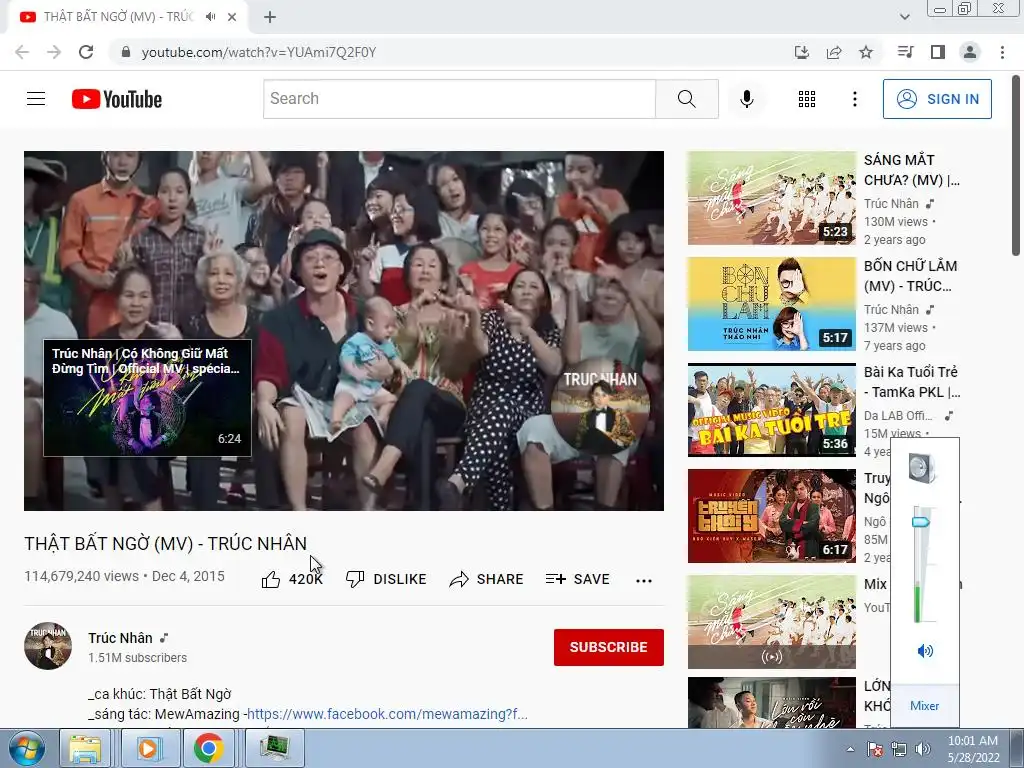This screenshot has width=1024, height=768.
Task: Click the SIGN IN button
Action: click(937, 99)
